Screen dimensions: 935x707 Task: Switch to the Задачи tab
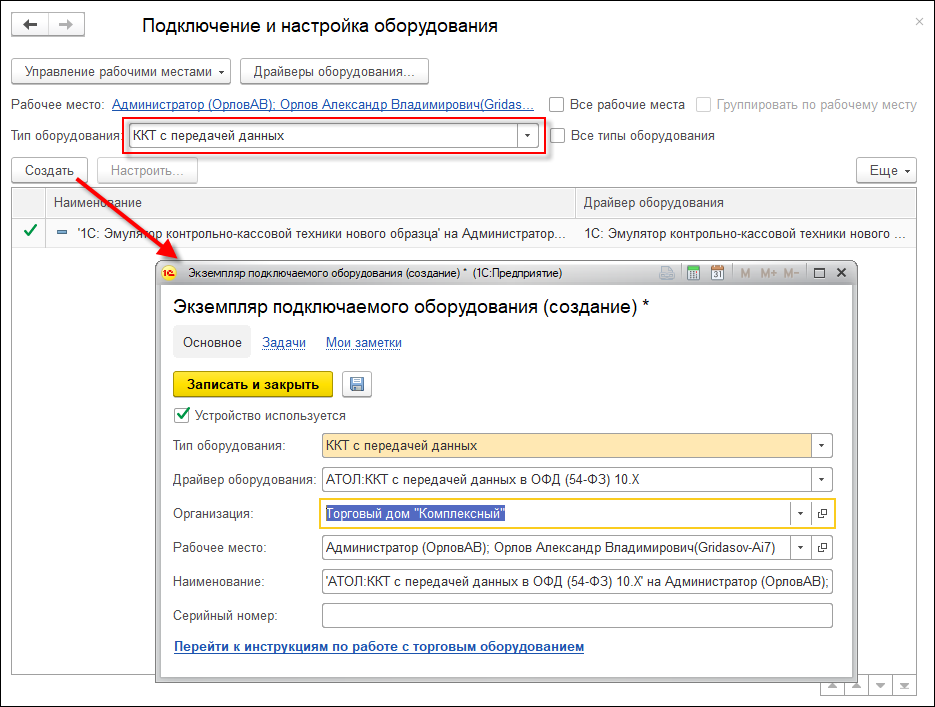coord(284,343)
